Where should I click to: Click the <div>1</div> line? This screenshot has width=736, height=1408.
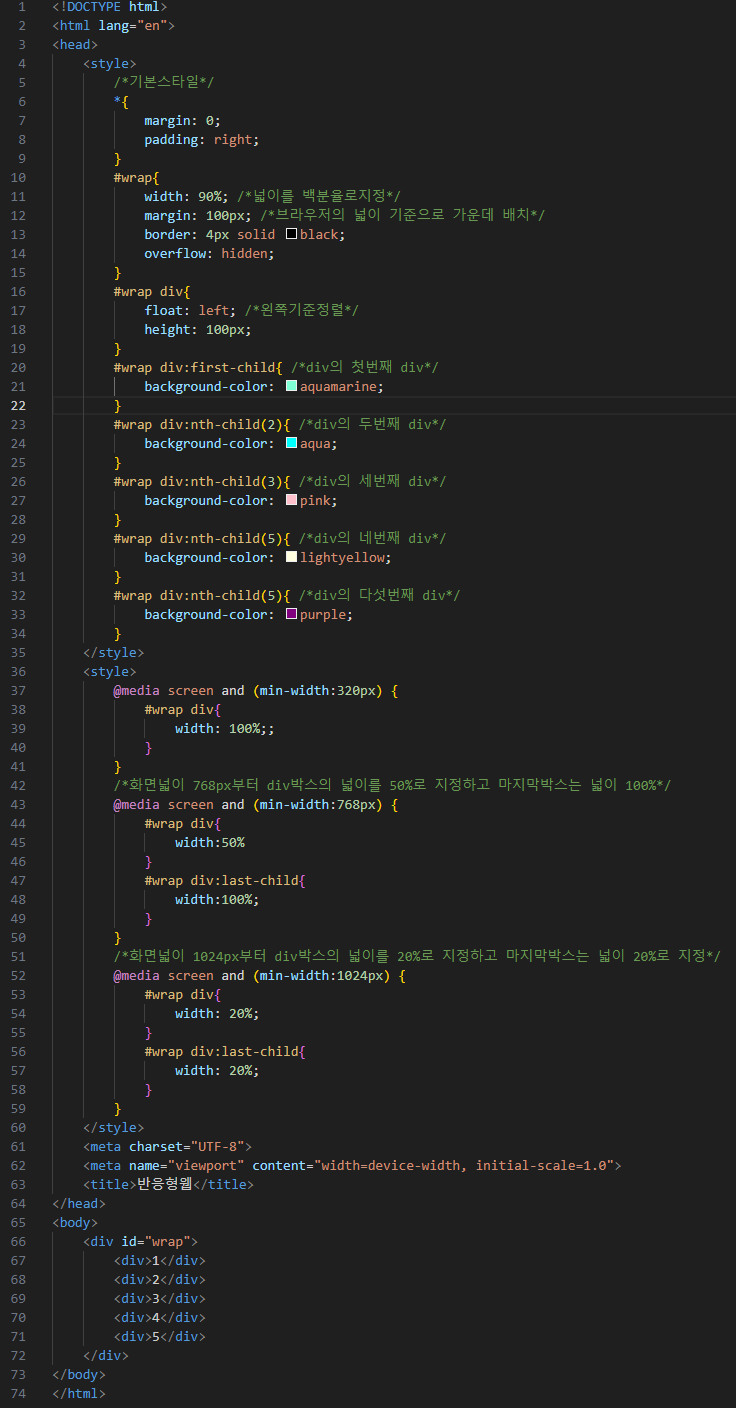[x=160, y=1260]
